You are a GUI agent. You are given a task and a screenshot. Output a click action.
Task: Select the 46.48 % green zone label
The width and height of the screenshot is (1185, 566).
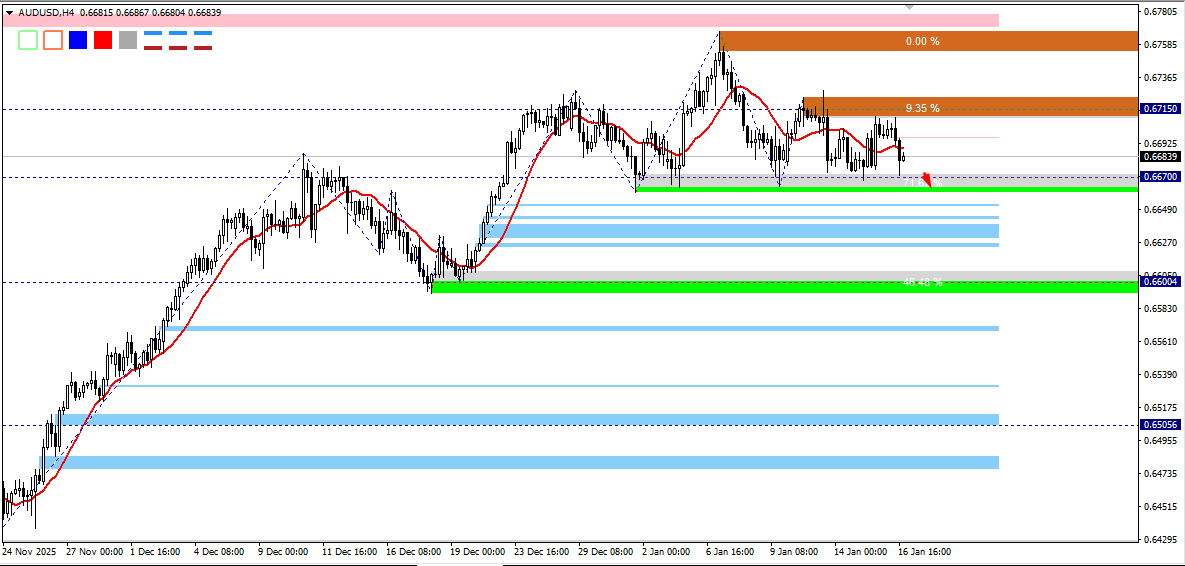coord(922,283)
